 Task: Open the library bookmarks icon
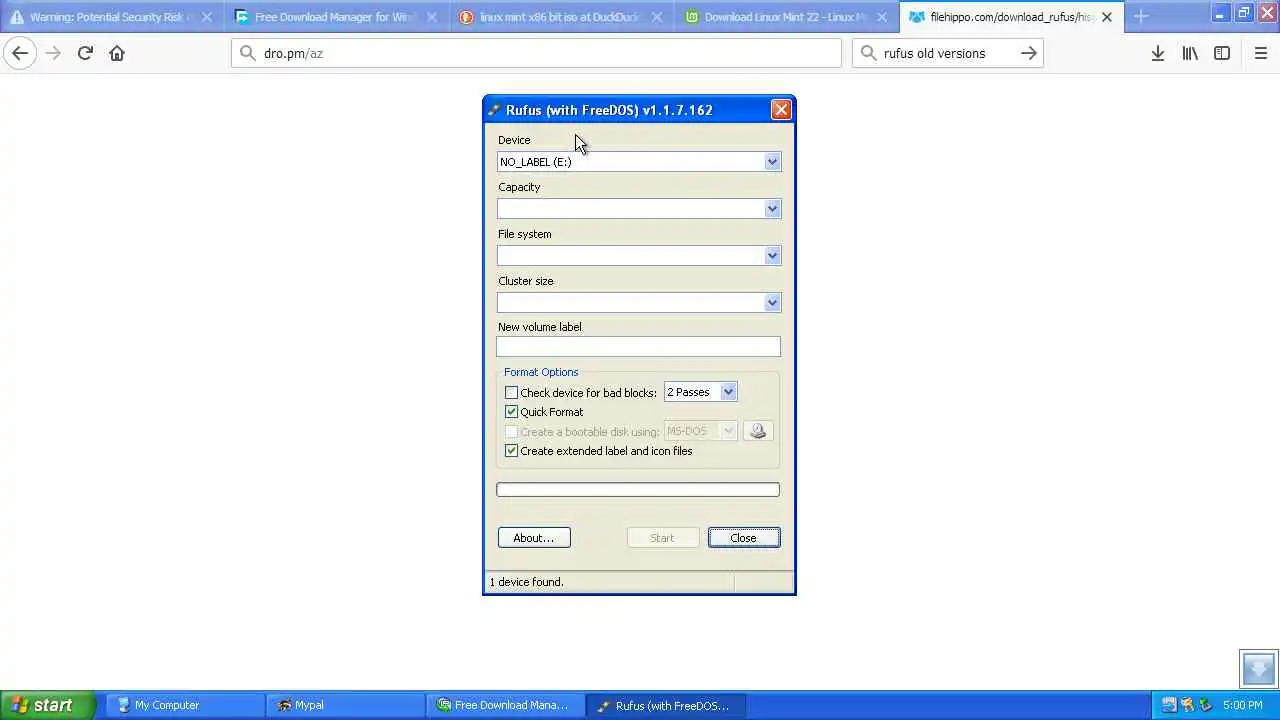(1190, 53)
